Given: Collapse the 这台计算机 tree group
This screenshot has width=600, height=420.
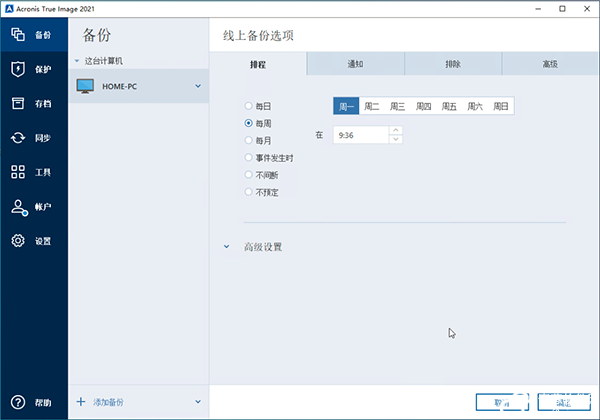Looking at the screenshot, I should coord(78,61).
